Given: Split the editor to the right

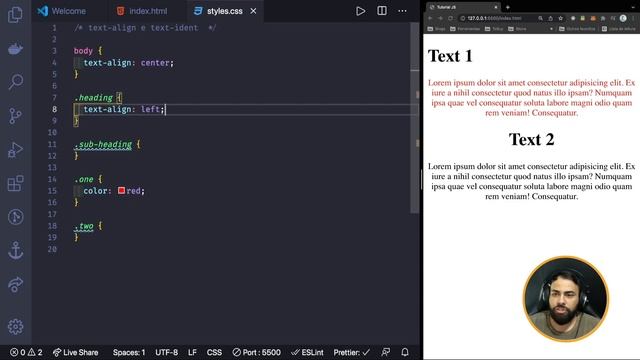Looking at the screenshot, I should click(382, 11).
